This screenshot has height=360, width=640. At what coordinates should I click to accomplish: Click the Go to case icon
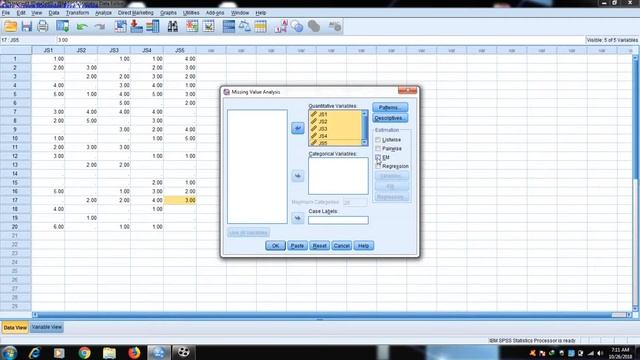point(120,27)
